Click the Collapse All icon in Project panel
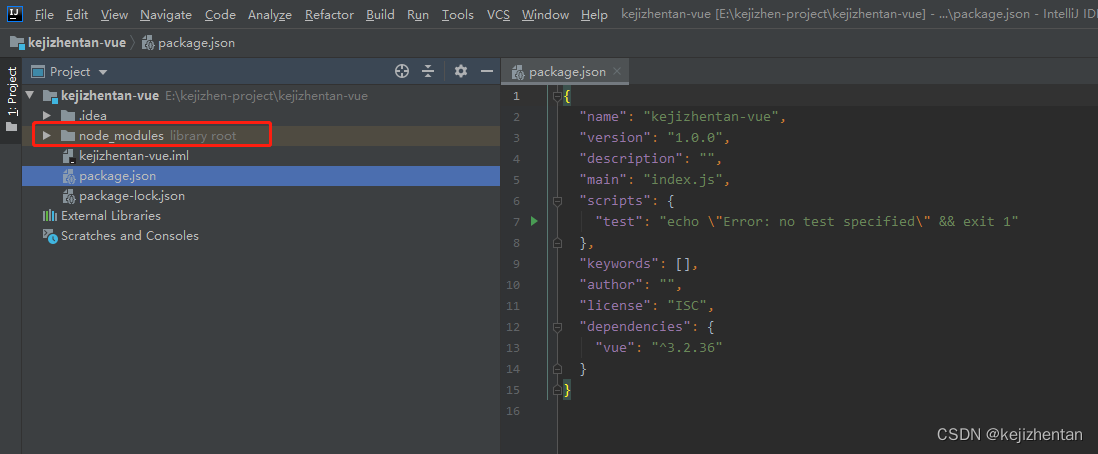The width and height of the screenshot is (1098, 454). [429, 71]
